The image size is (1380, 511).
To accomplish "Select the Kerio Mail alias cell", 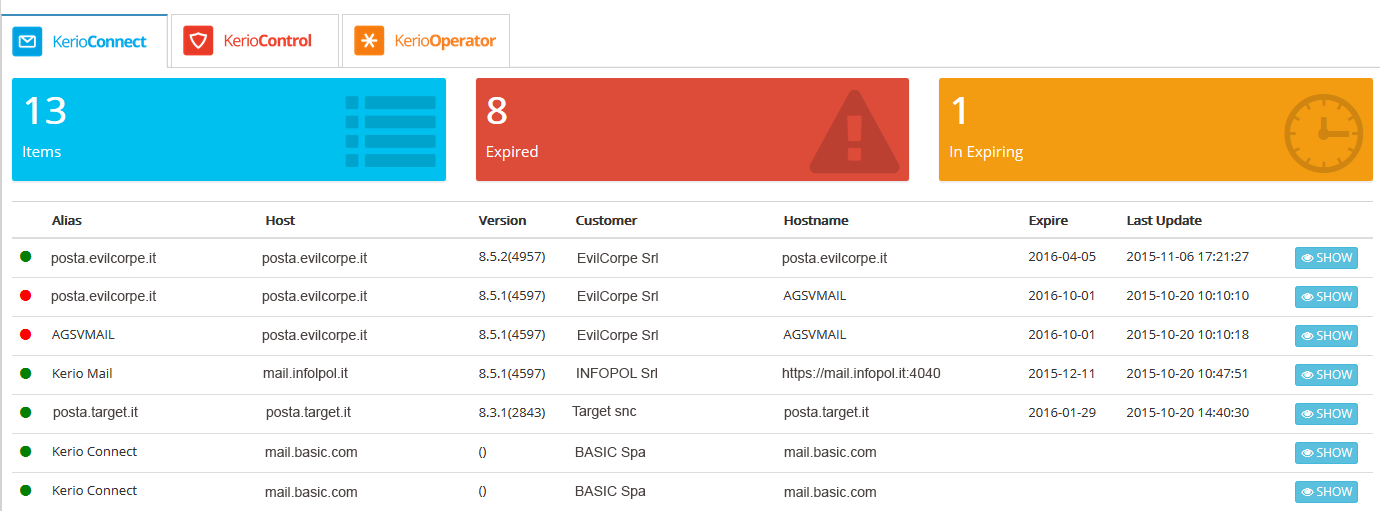I will [82, 373].
